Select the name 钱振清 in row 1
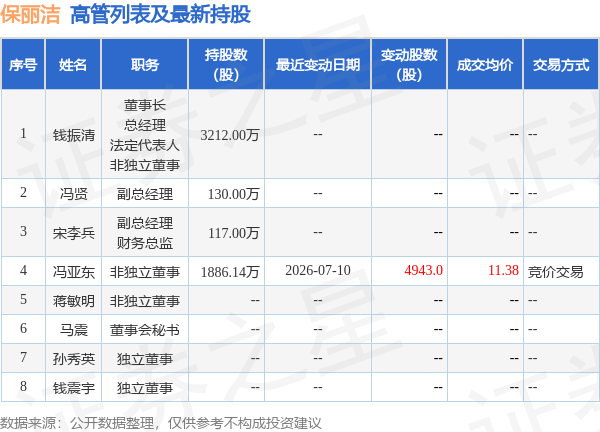The height and width of the screenshot is (432, 600). click(73, 135)
